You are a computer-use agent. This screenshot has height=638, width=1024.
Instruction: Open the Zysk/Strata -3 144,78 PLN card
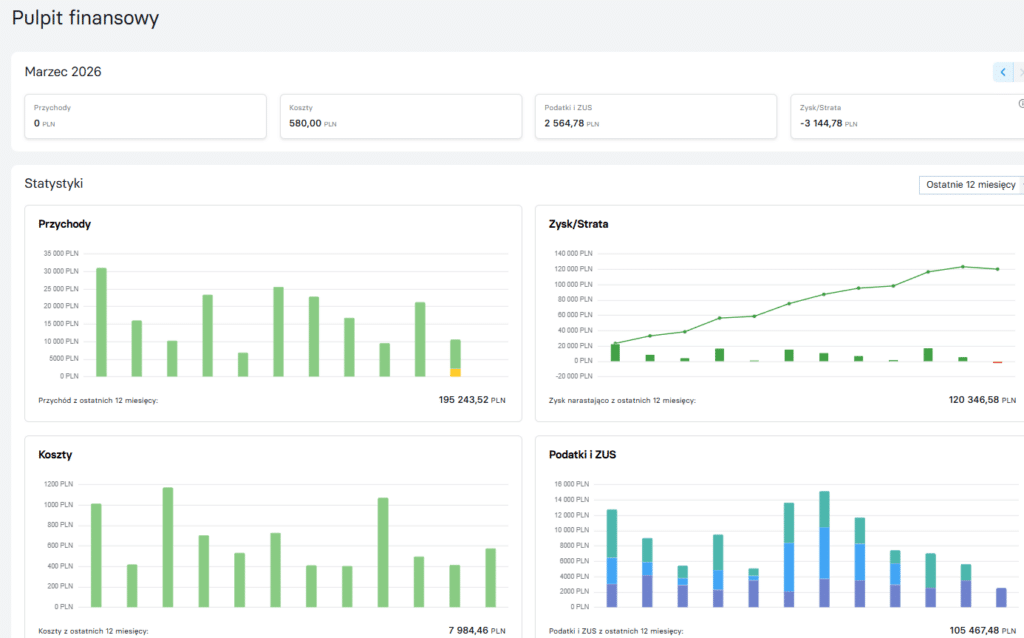click(907, 116)
